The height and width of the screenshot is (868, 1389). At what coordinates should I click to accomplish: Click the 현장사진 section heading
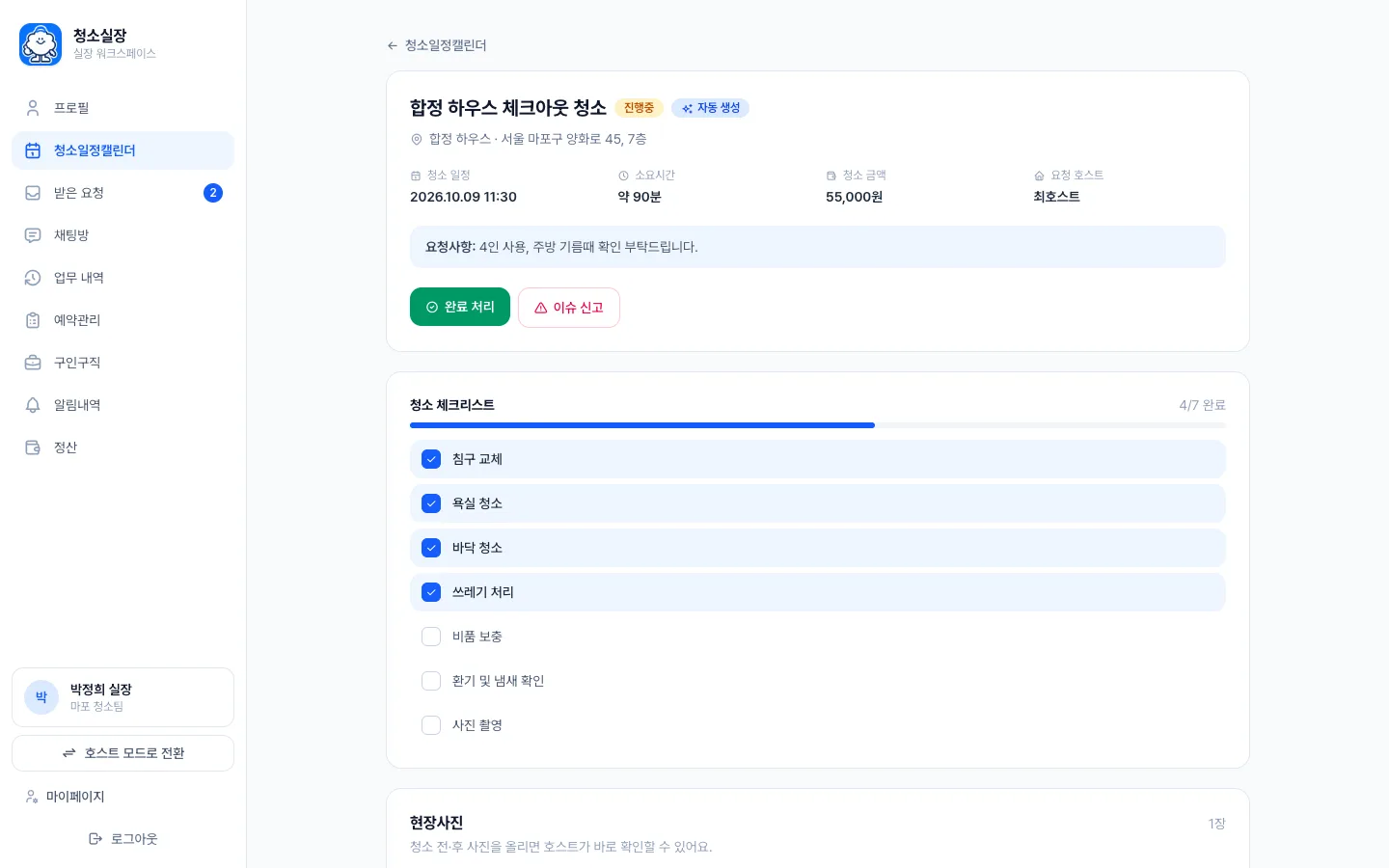[436, 823]
